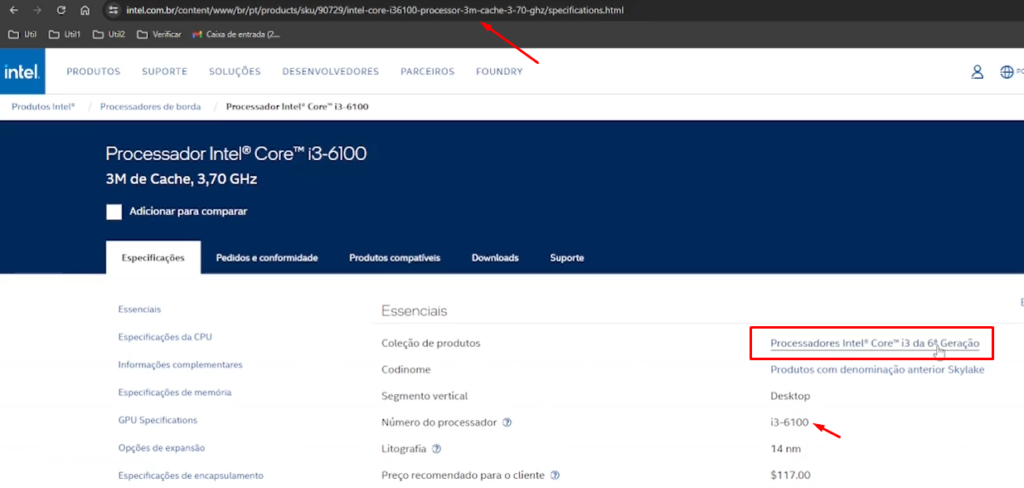Switch to Produtos compatíveis tab
This screenshot has height=488, width=1024.
pyautogui.click(x=394, y=258)
